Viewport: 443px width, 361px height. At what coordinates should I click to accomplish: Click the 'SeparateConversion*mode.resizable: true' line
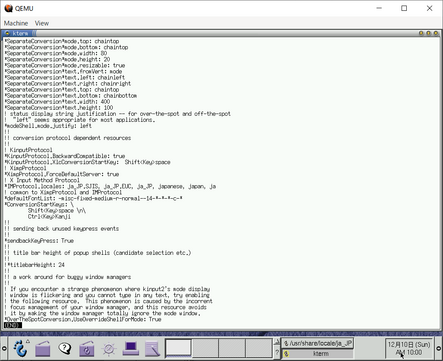[x=65, y=65]
